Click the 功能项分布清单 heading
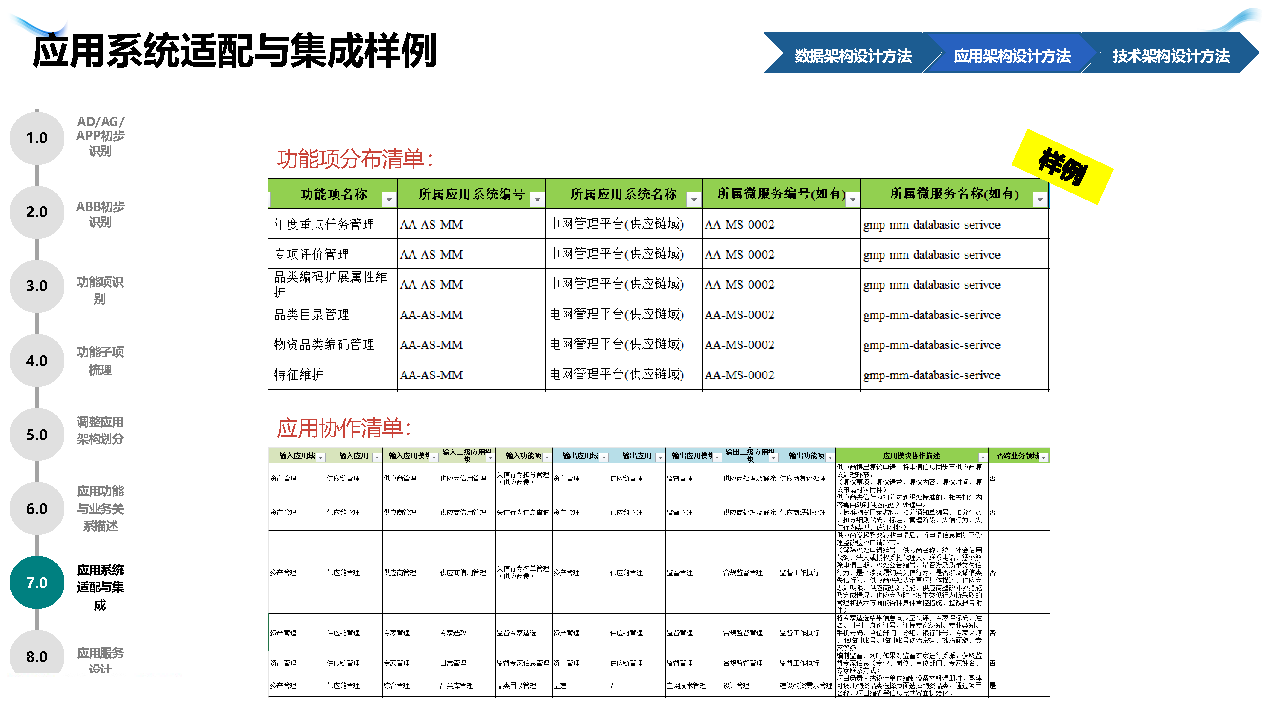The image size is (1267, 720). pos(355,159)
